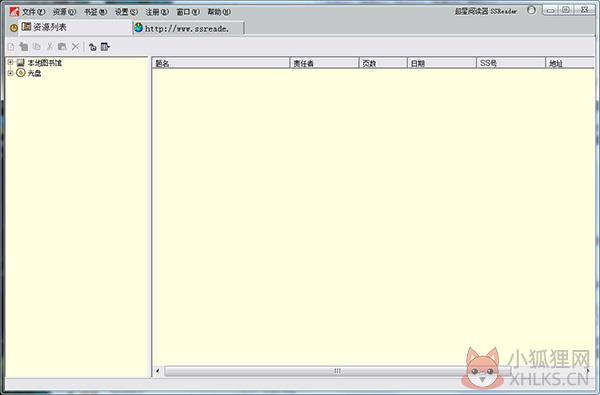600x395 pixels.
Task: Click the scissors cut toolbar icon
Action: point(49,47)
